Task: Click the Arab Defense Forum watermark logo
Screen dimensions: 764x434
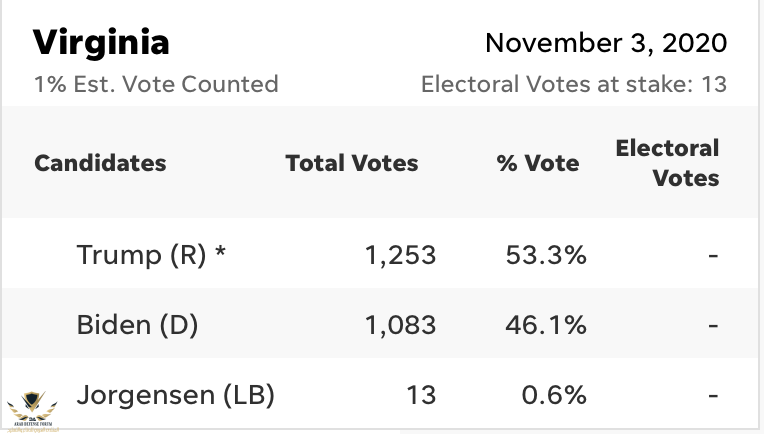Action: (30, 408)
